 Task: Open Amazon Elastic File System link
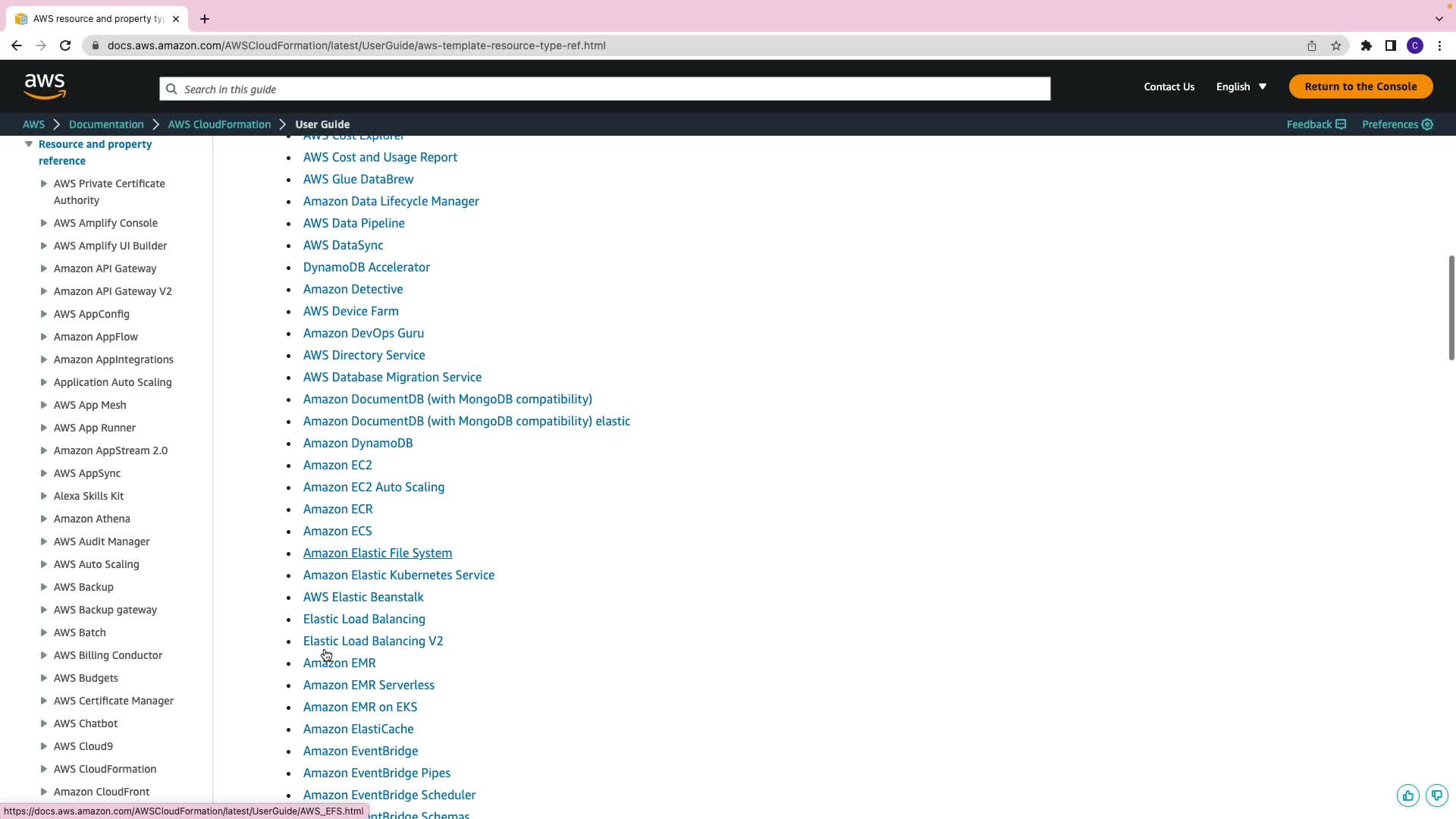coord(377,553)
